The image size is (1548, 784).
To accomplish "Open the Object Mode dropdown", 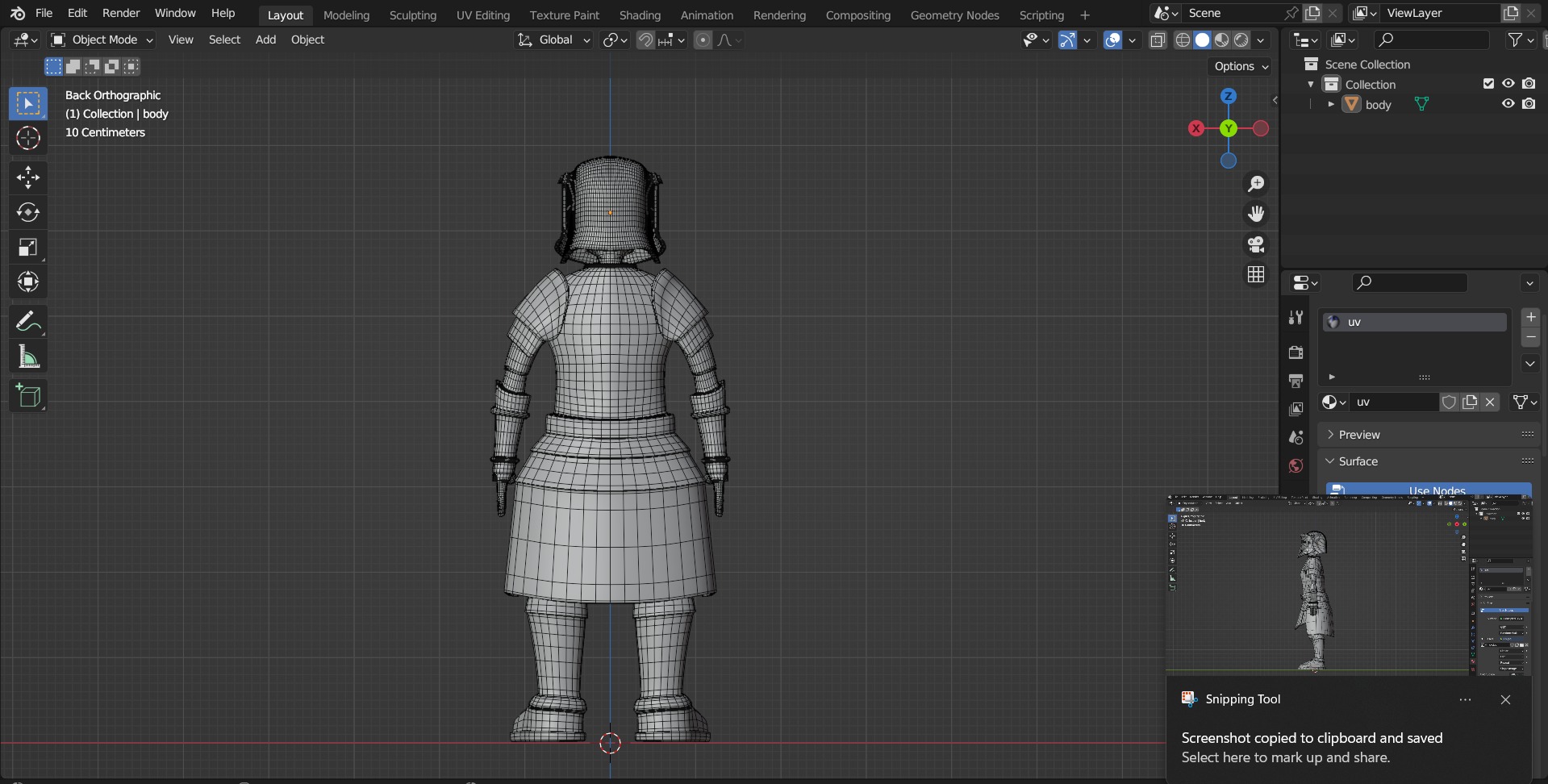I will pos(102,40).
